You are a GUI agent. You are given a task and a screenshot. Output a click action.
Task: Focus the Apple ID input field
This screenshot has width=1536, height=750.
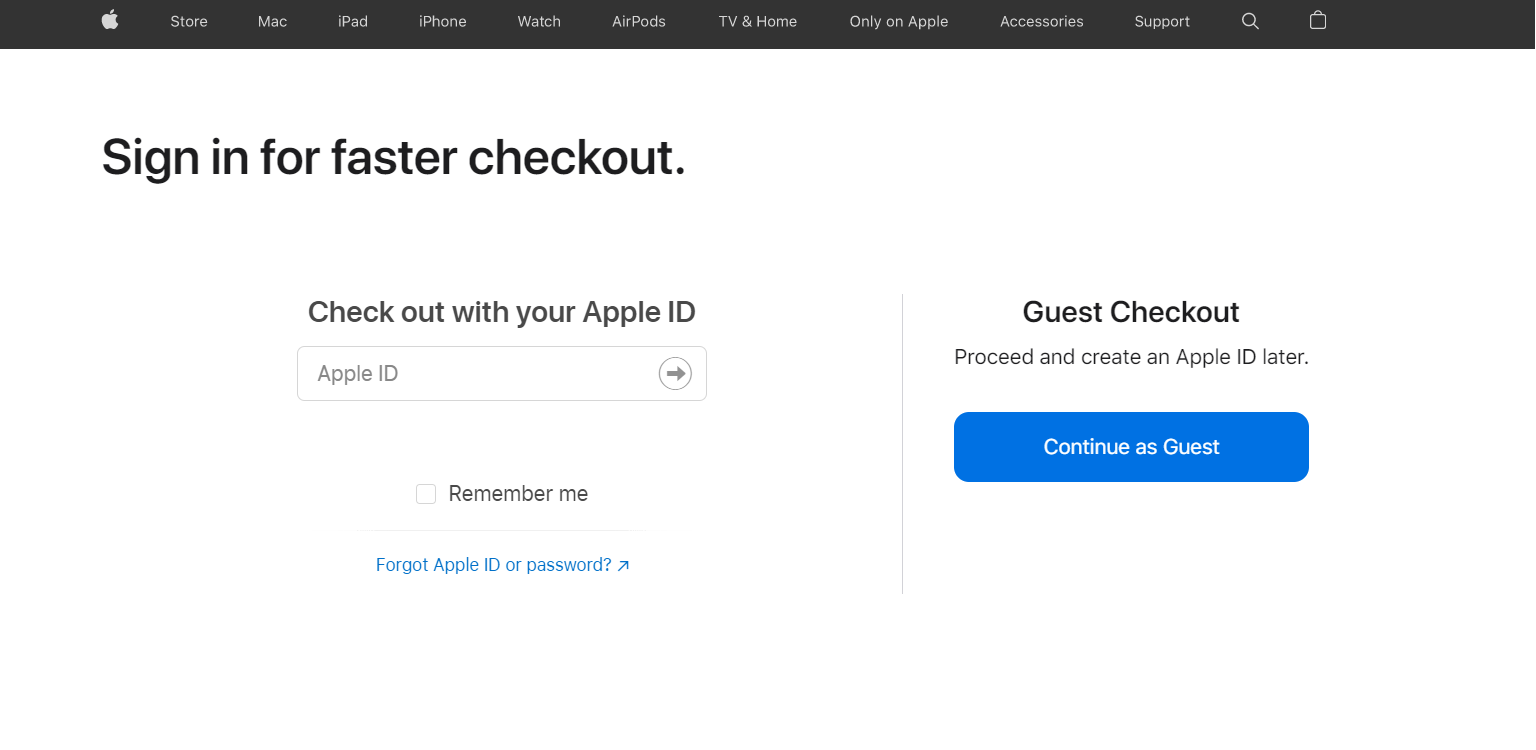pyautogui.click(x=502, y=374)
